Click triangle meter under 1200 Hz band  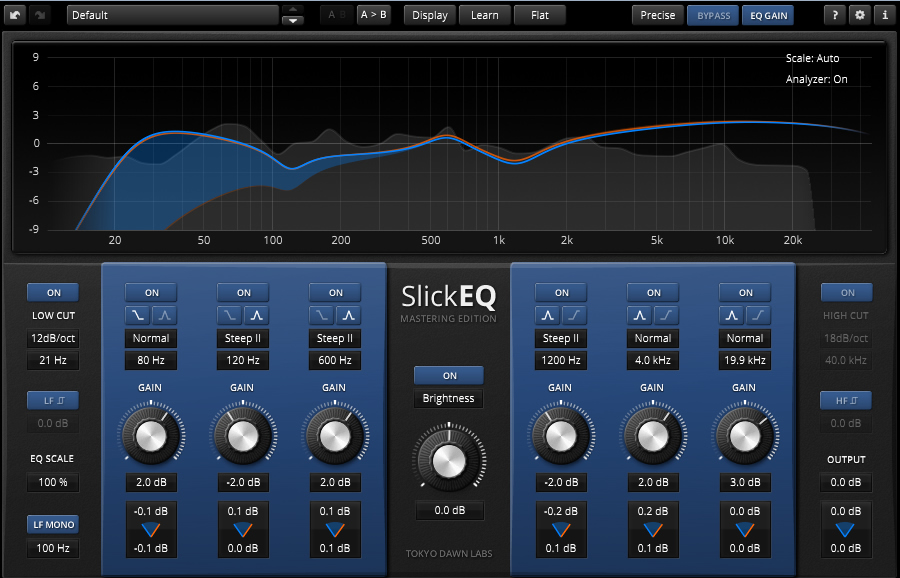click(561, 530)
